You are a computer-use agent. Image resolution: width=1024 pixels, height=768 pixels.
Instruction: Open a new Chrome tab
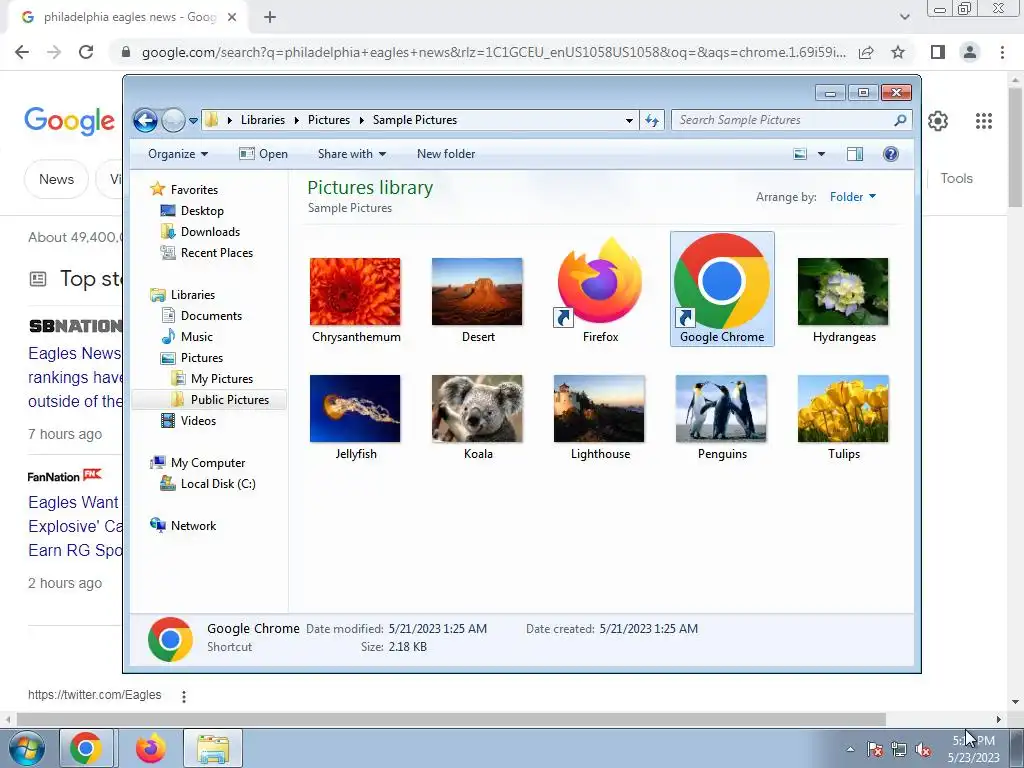coord(270,17)
